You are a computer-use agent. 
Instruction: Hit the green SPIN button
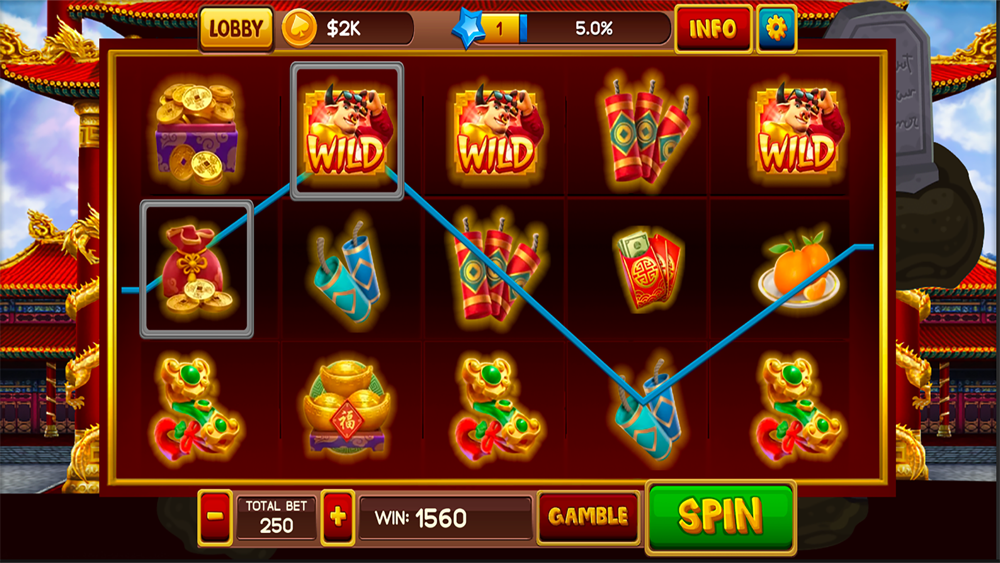(x=721, y=516)
